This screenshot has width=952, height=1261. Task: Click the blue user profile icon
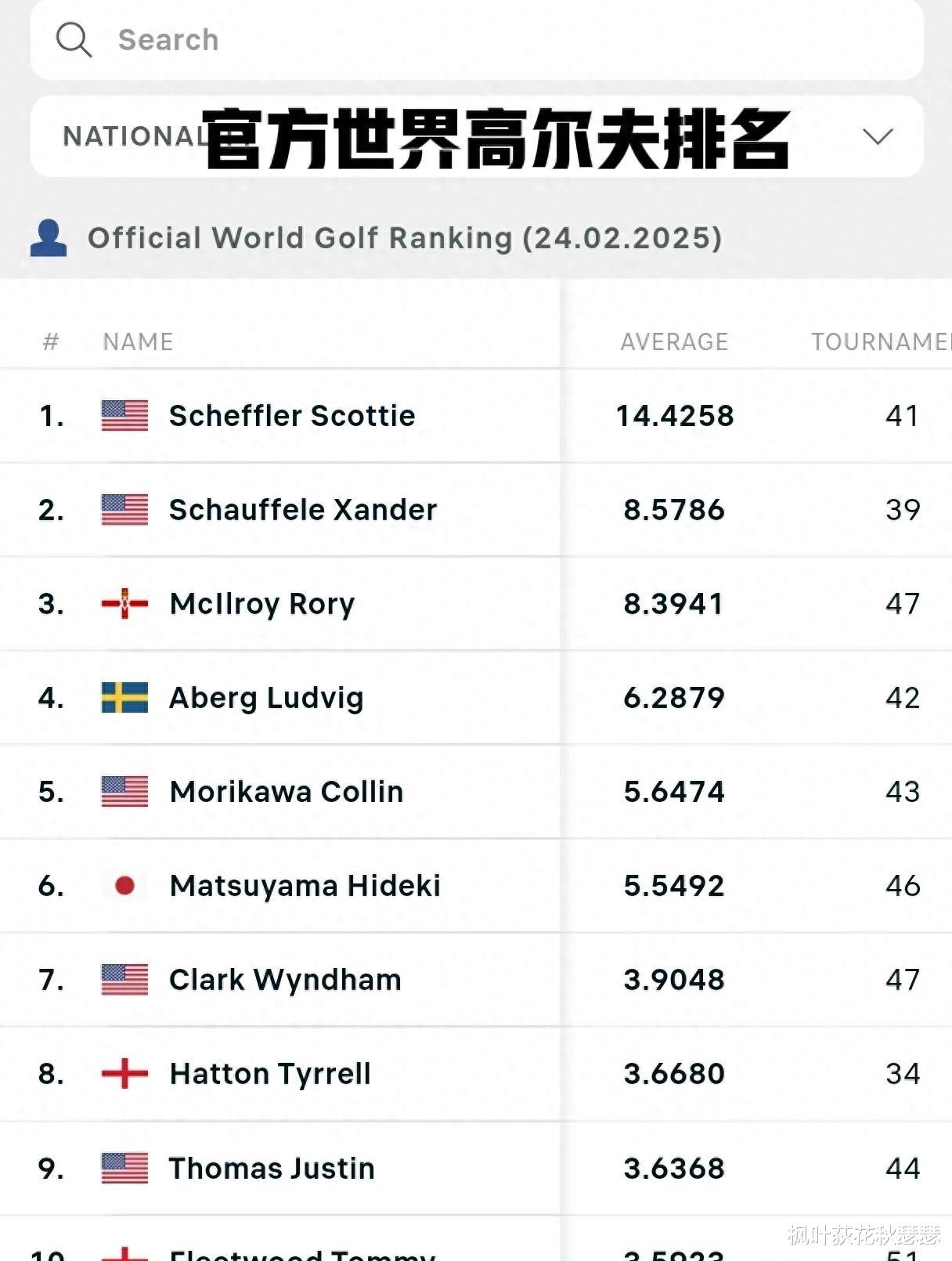coord(49,238)
